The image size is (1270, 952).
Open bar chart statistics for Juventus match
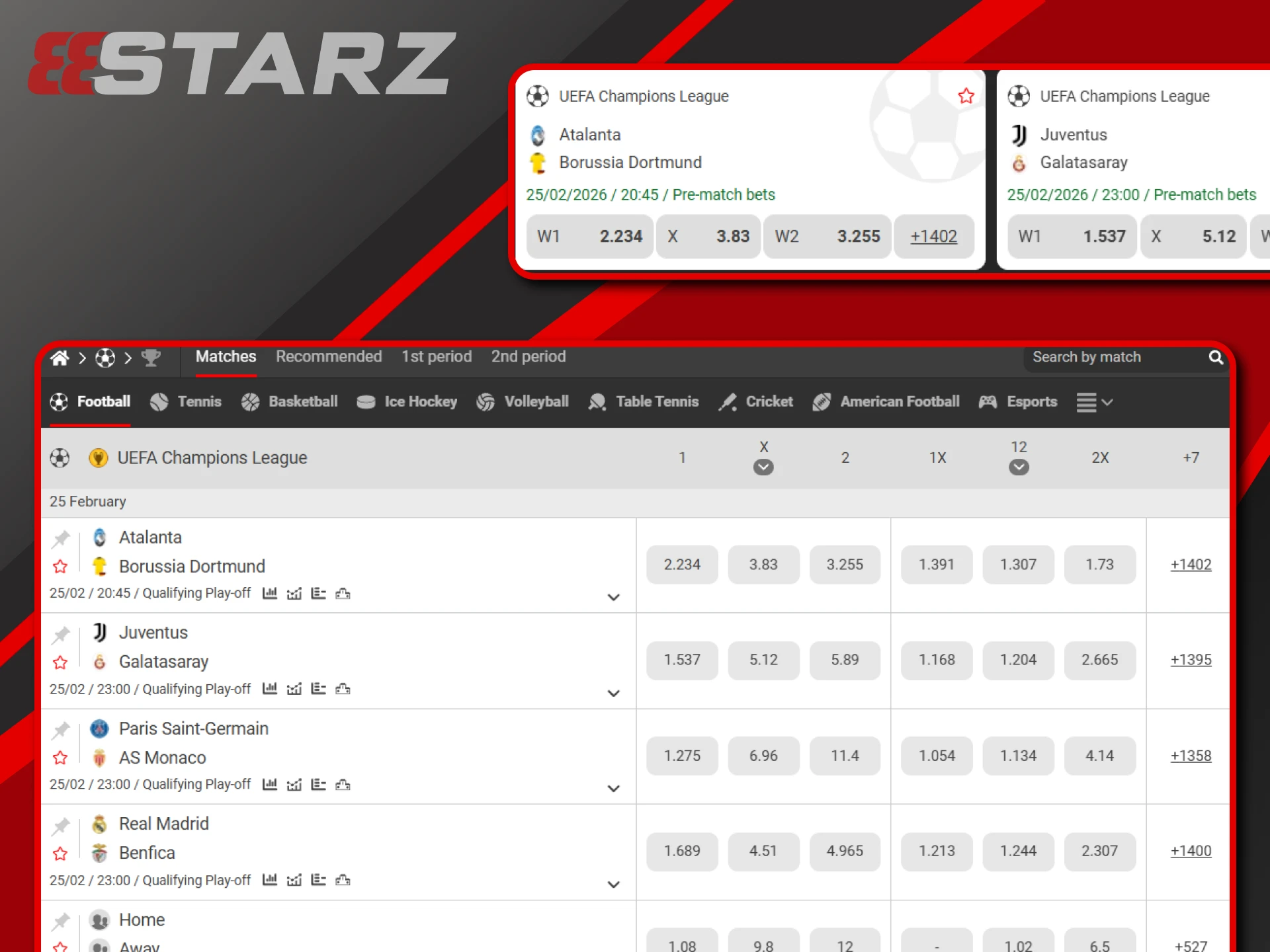click(x=270, y=688)
